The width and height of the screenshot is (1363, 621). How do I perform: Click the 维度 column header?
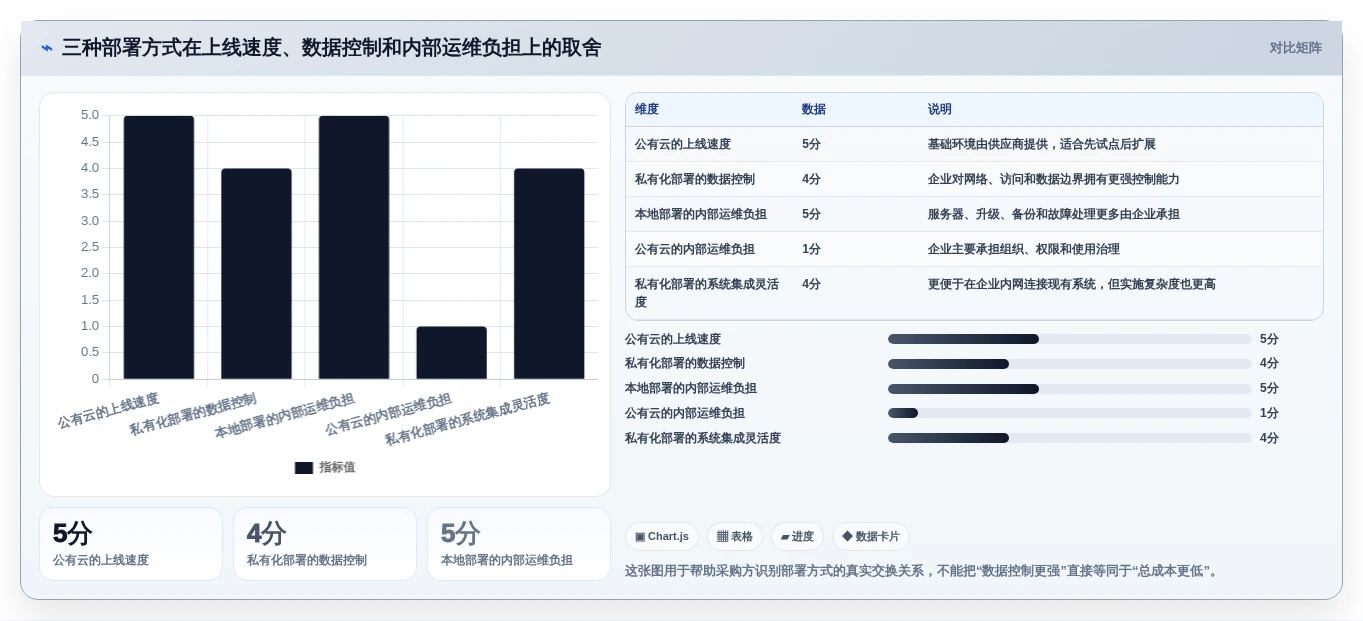coord(647,110)
